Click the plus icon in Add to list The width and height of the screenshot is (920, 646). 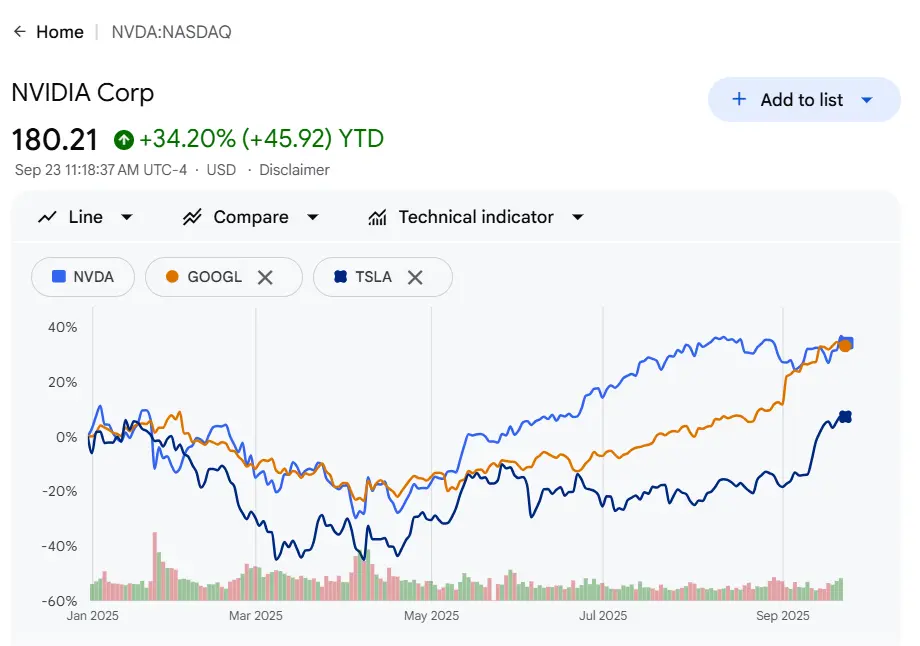pos(739,99)
